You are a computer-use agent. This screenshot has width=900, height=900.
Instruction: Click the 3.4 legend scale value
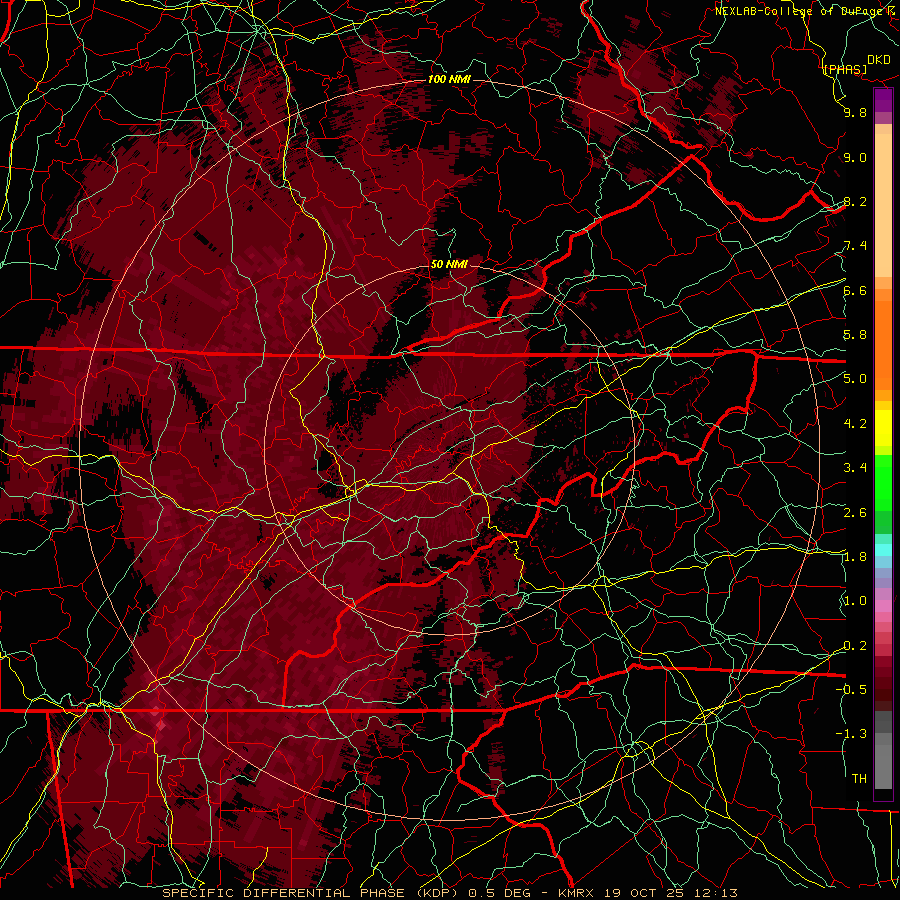855,468
